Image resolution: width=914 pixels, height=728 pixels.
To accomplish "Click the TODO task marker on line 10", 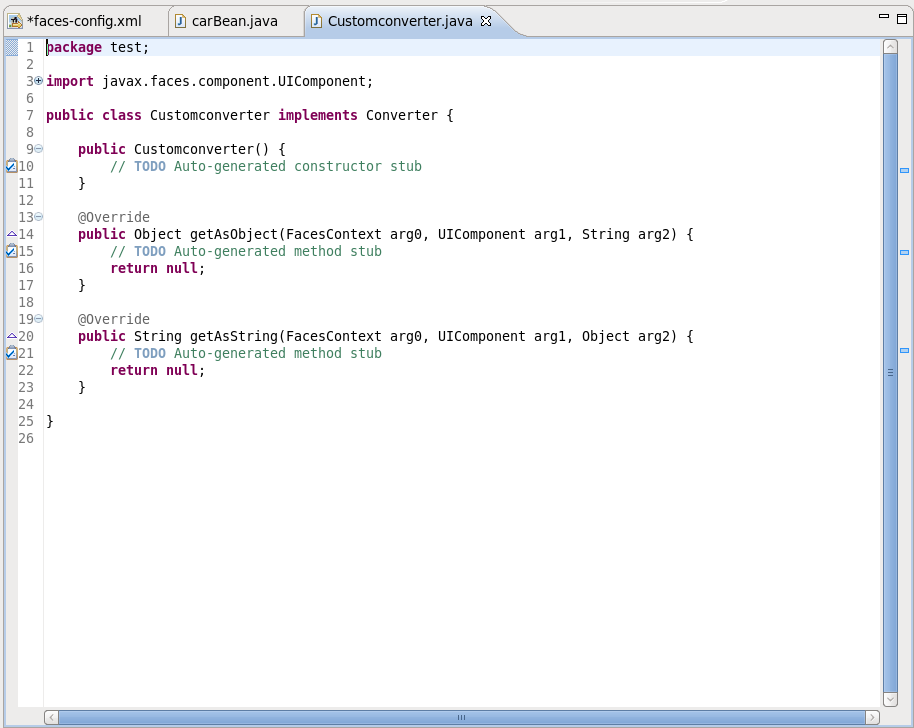I will point(11,166).
